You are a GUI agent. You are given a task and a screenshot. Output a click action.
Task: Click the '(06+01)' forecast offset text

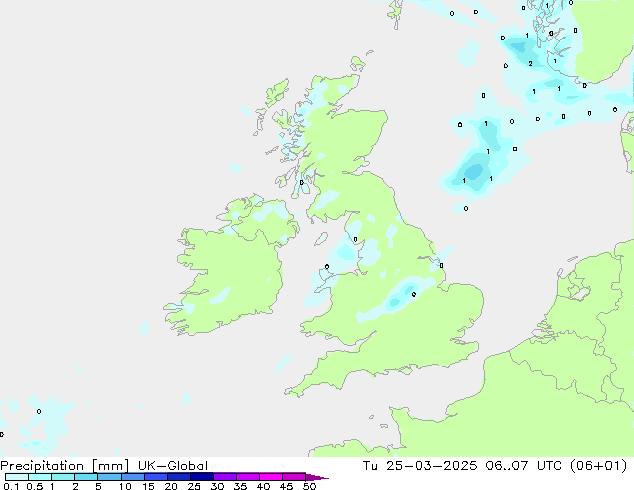coord(598,466)
